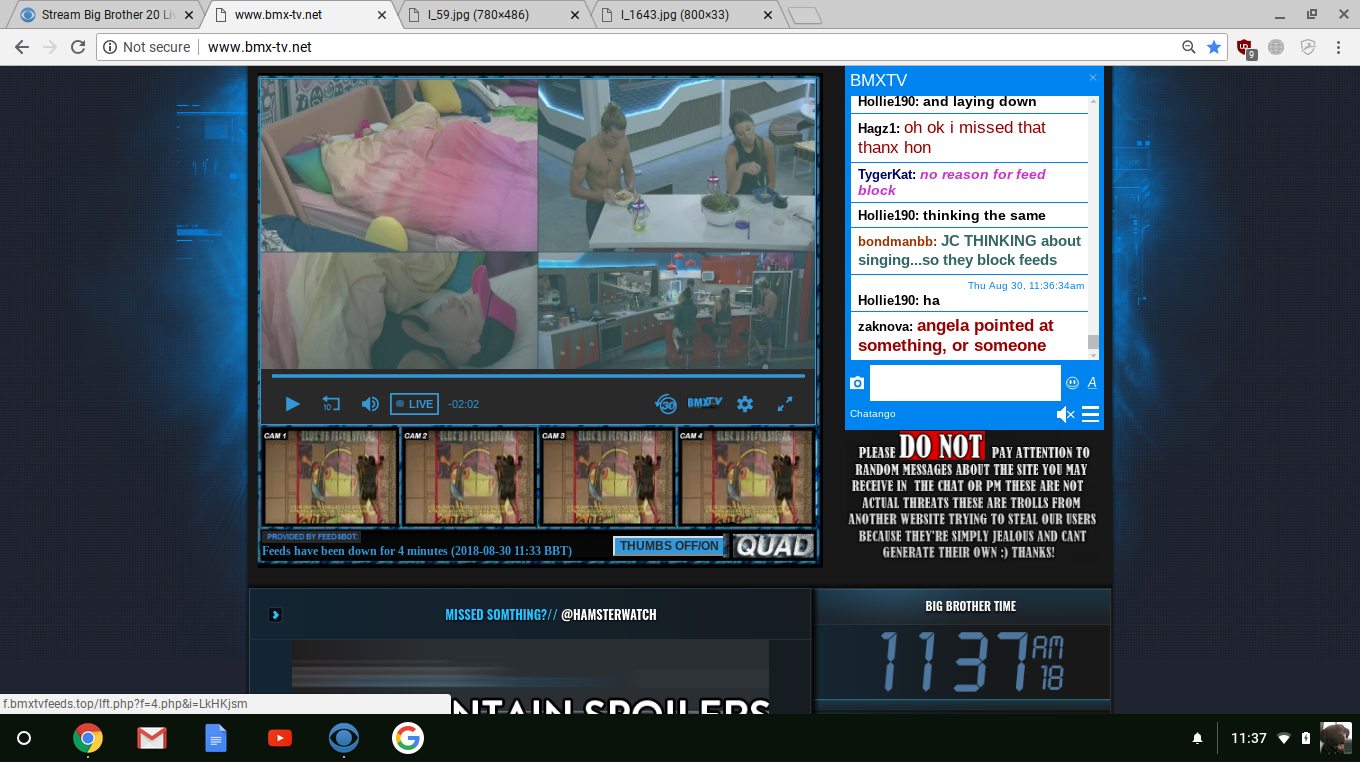Click the Big Brother Time clock display
The width and height of the screenshot is (1360, 762).
tap(971, 661)
